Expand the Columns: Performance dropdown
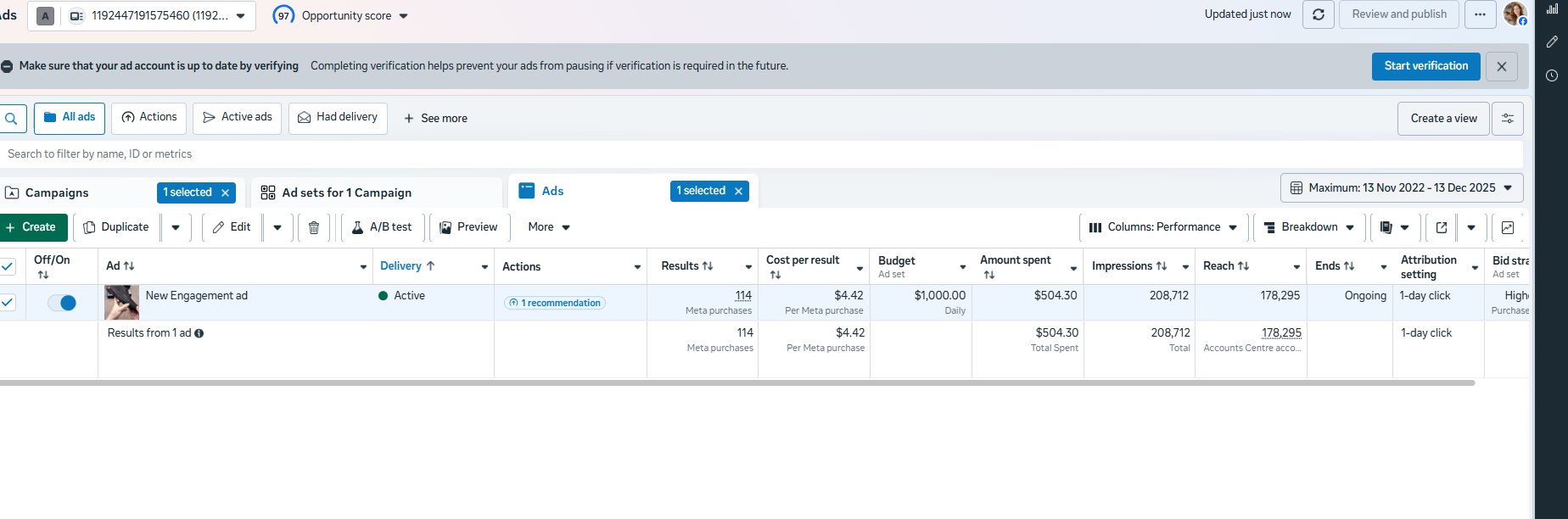The image size is (1568, 519). pyautogui.click(x=1163, y=227)
